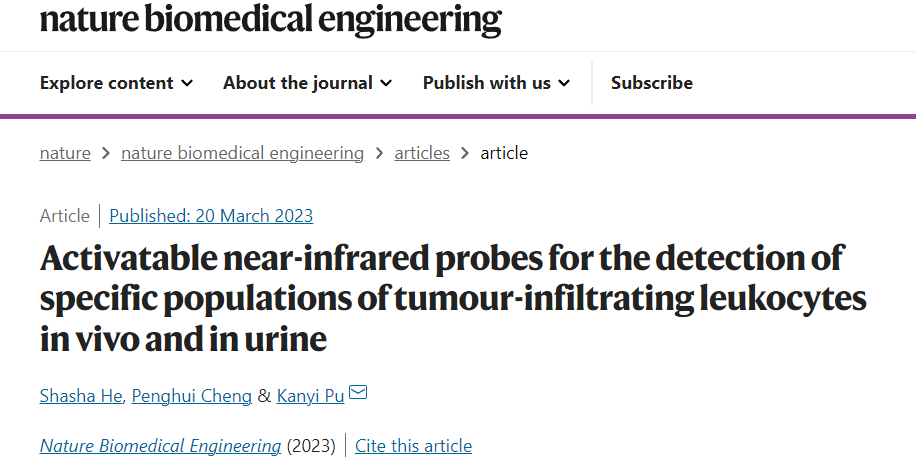Expand the About the journal menu
This screenshot has width=916, height=470.
pyautogui.click(x=307, y=83)
